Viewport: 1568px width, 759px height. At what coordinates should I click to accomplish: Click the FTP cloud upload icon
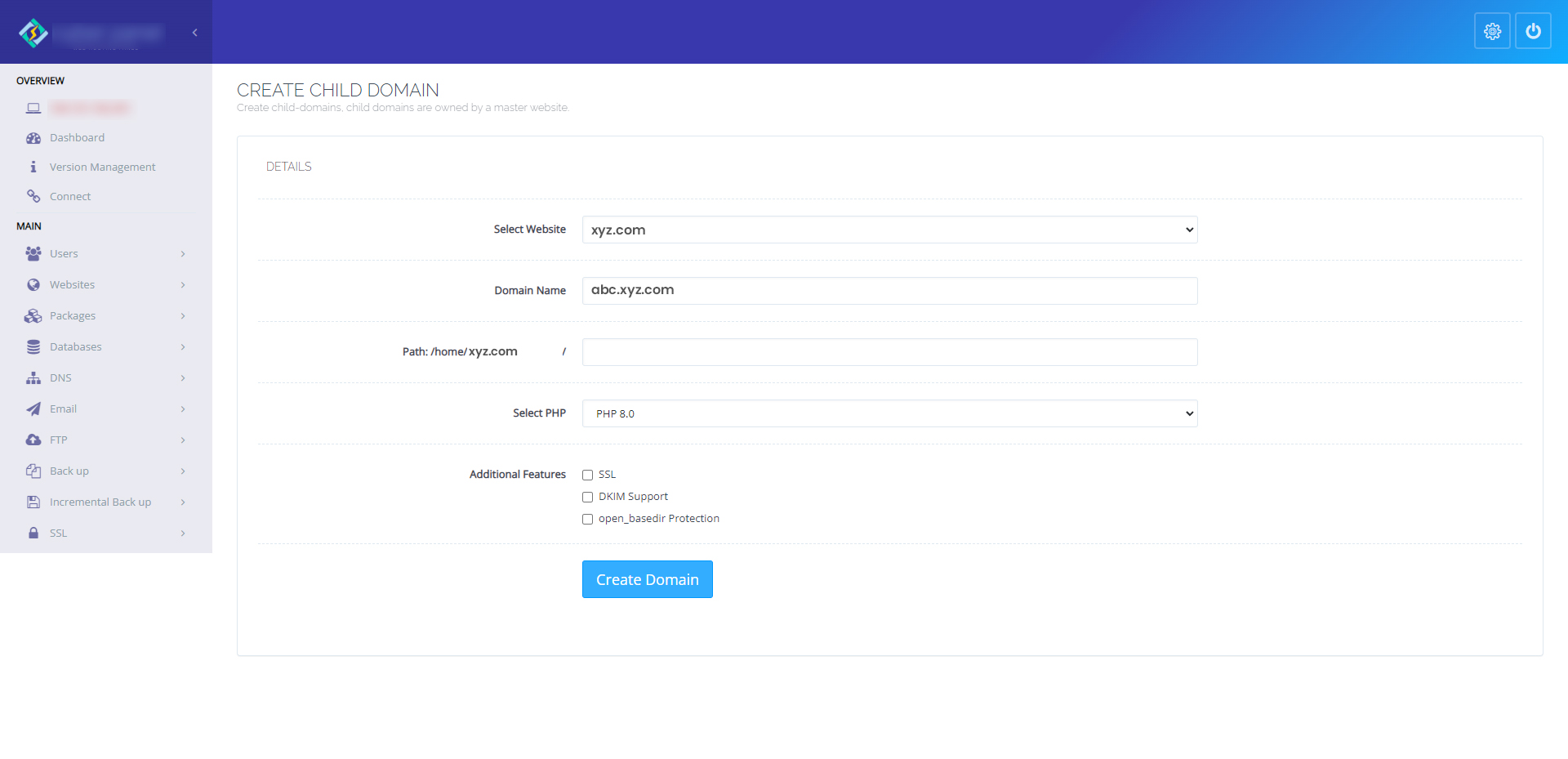point(33,440)
